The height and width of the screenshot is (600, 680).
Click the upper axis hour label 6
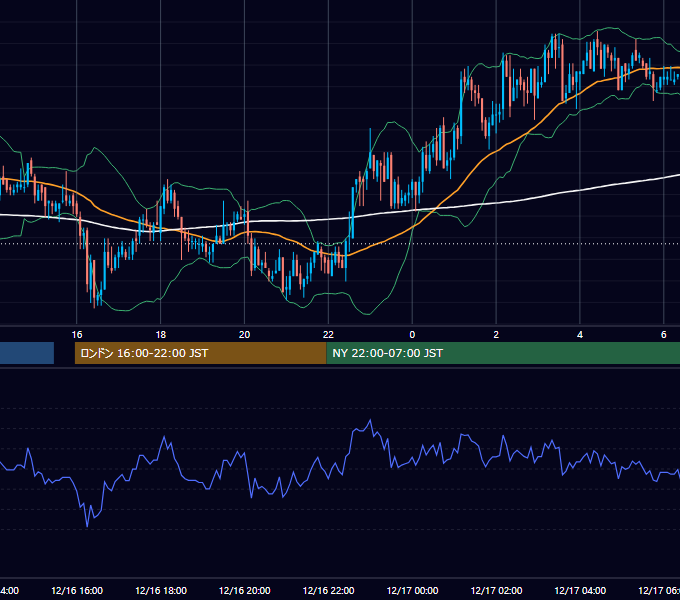[x=664, y=334]
